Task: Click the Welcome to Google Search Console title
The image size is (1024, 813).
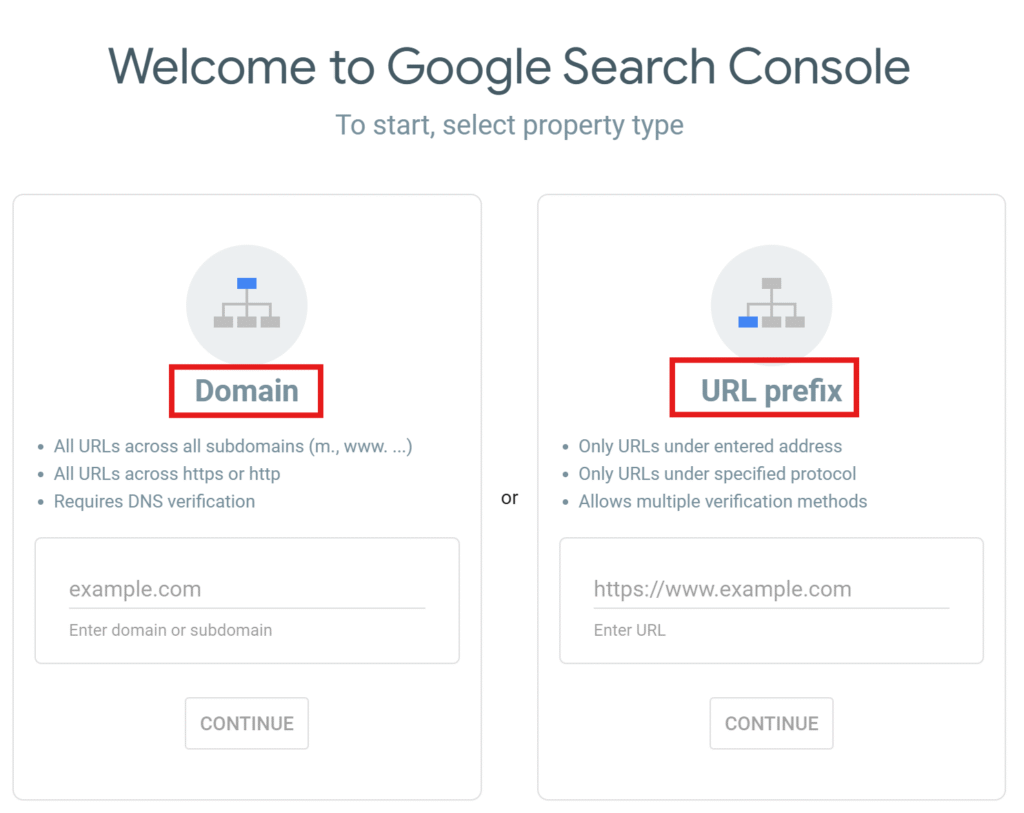Action: pos(509,67)
